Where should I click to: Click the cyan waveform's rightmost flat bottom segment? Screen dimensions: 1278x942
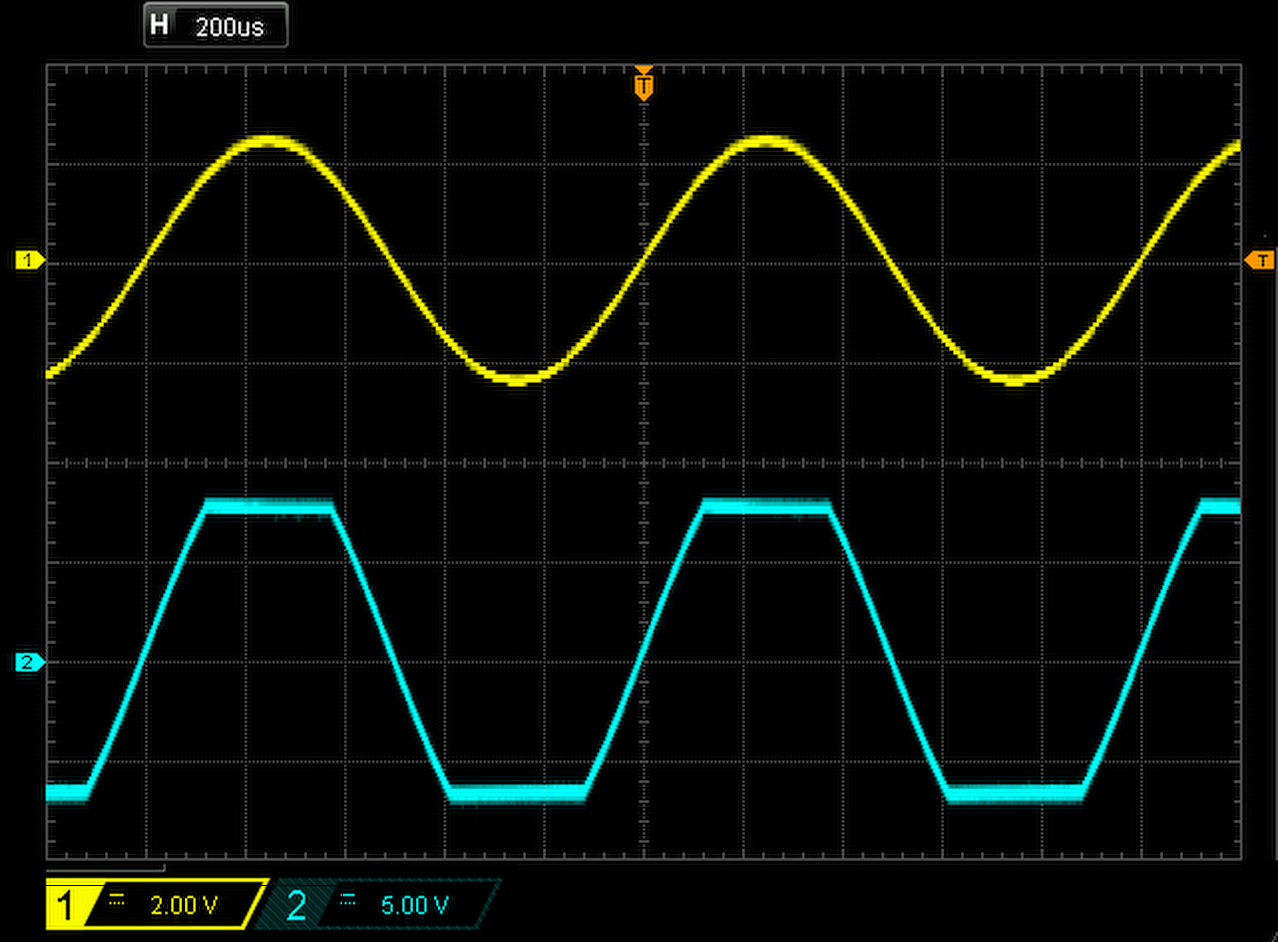pos(1014,793)
